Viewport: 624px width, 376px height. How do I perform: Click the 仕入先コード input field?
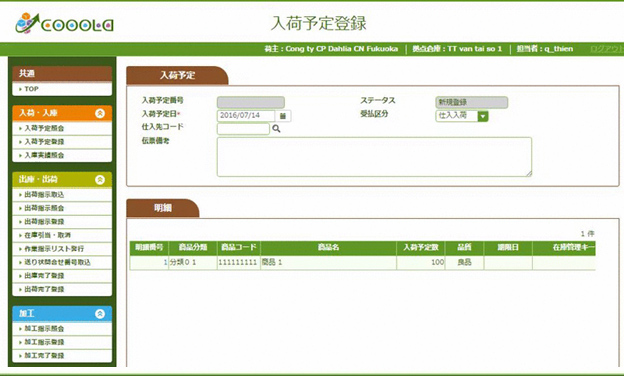[x=243, y=129]
